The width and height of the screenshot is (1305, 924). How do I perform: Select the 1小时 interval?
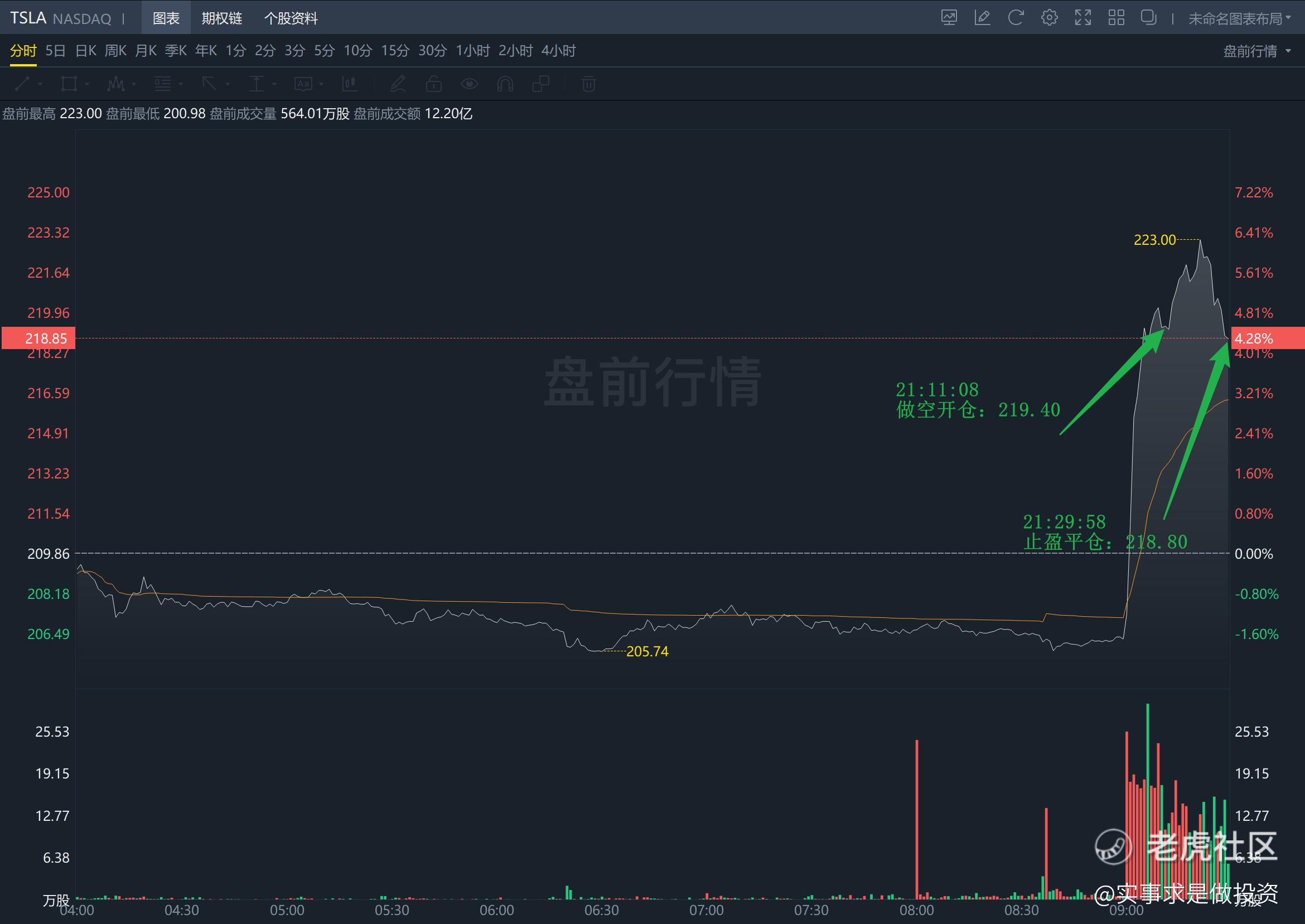click(473, 51)
